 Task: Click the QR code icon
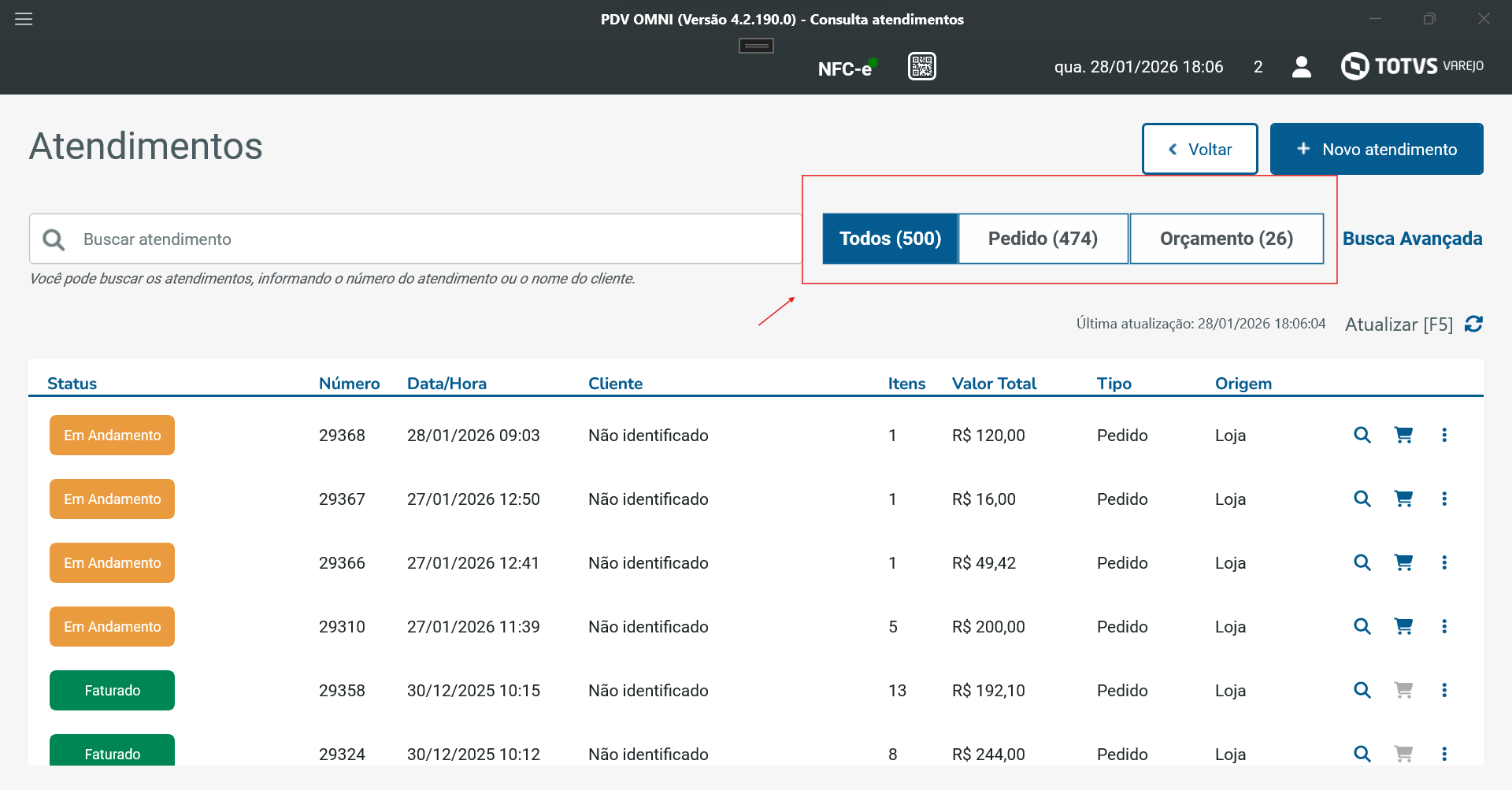(921, 66)
